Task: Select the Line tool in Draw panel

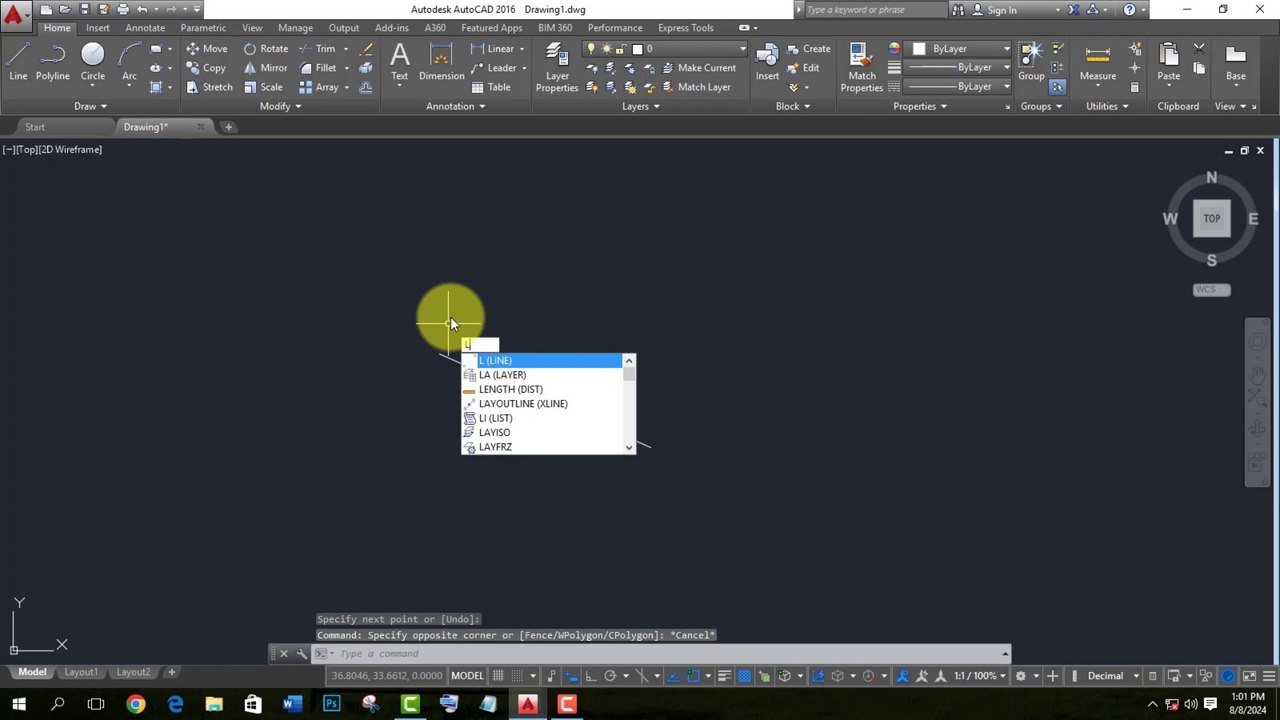Action: click(18, 63)
